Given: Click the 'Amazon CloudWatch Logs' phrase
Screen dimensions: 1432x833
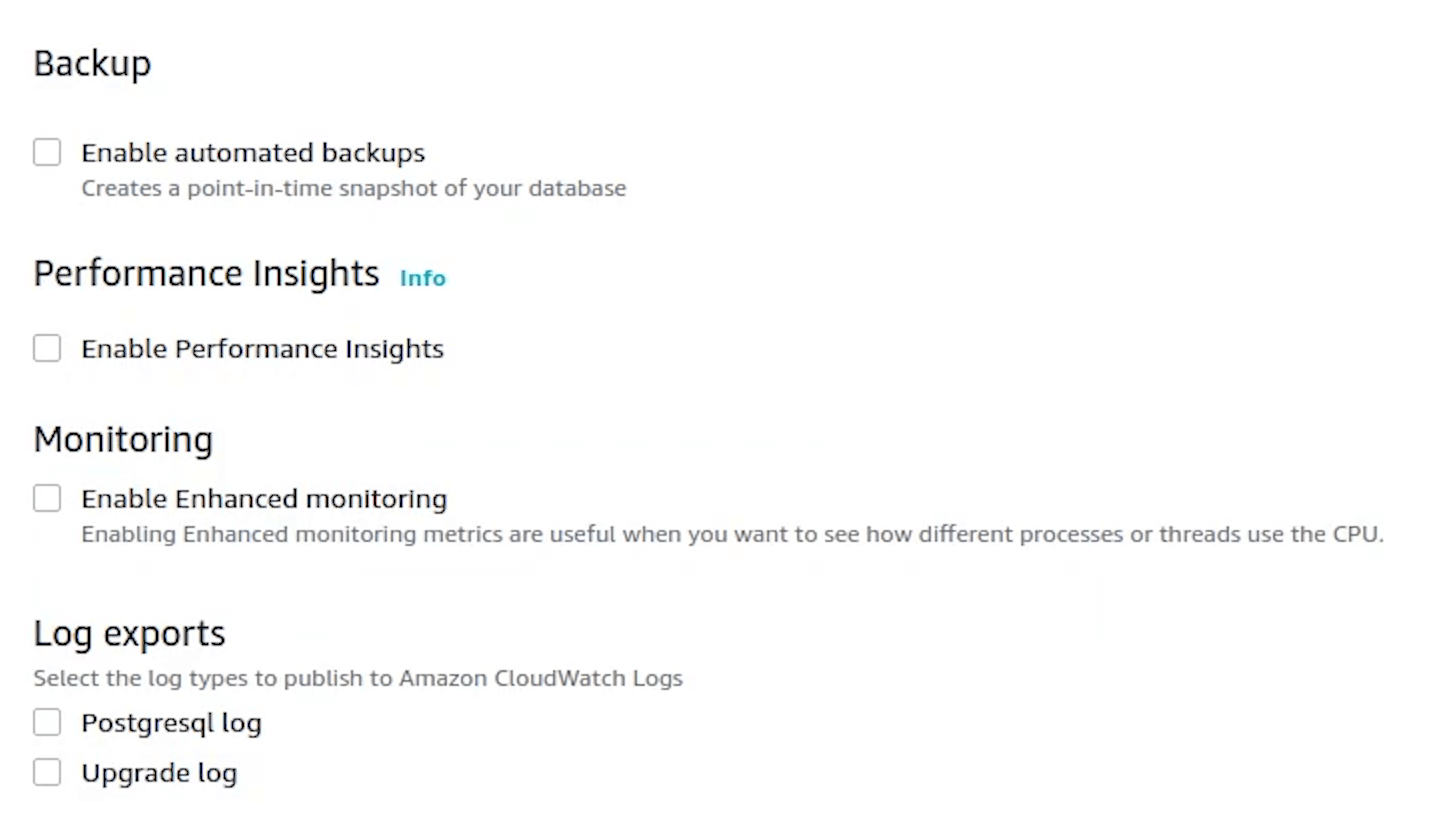Looking at the screenshot, I should pyautogui.click(x=540, y=678).
